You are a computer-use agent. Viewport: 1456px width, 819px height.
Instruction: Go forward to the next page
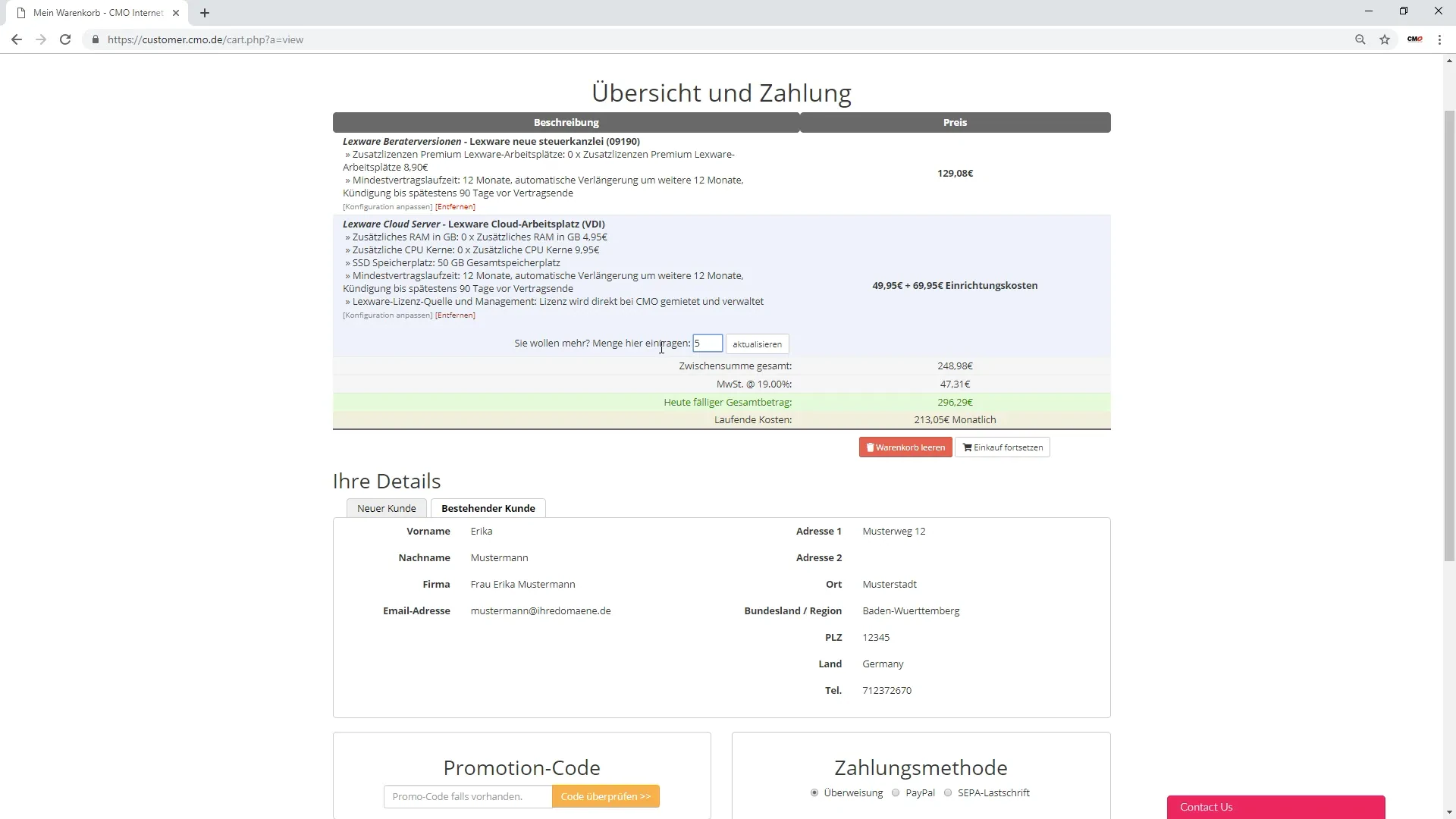point(41,39)
